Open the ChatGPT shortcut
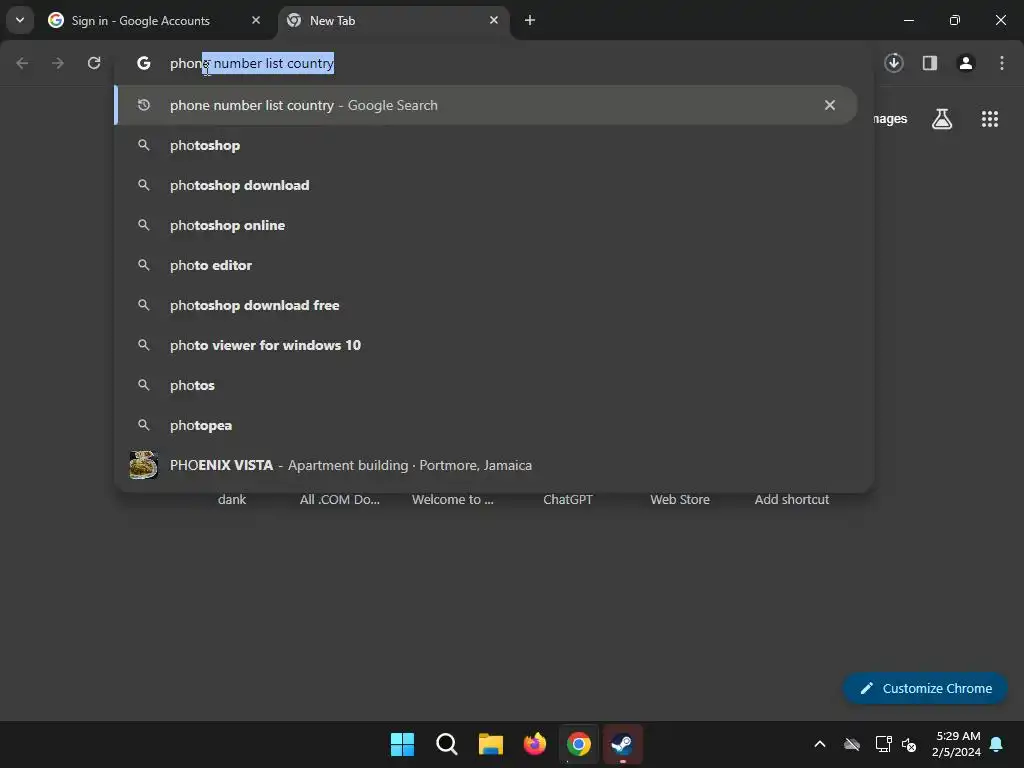 tap(568, 500)
